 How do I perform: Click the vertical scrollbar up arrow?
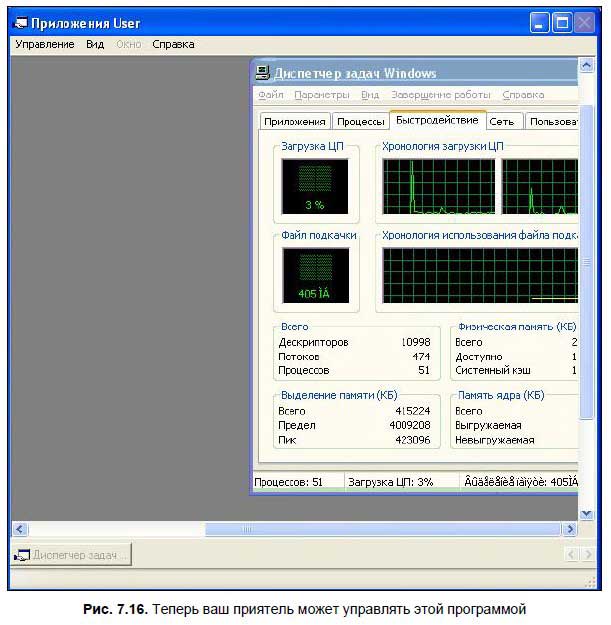tap(586, 66)
